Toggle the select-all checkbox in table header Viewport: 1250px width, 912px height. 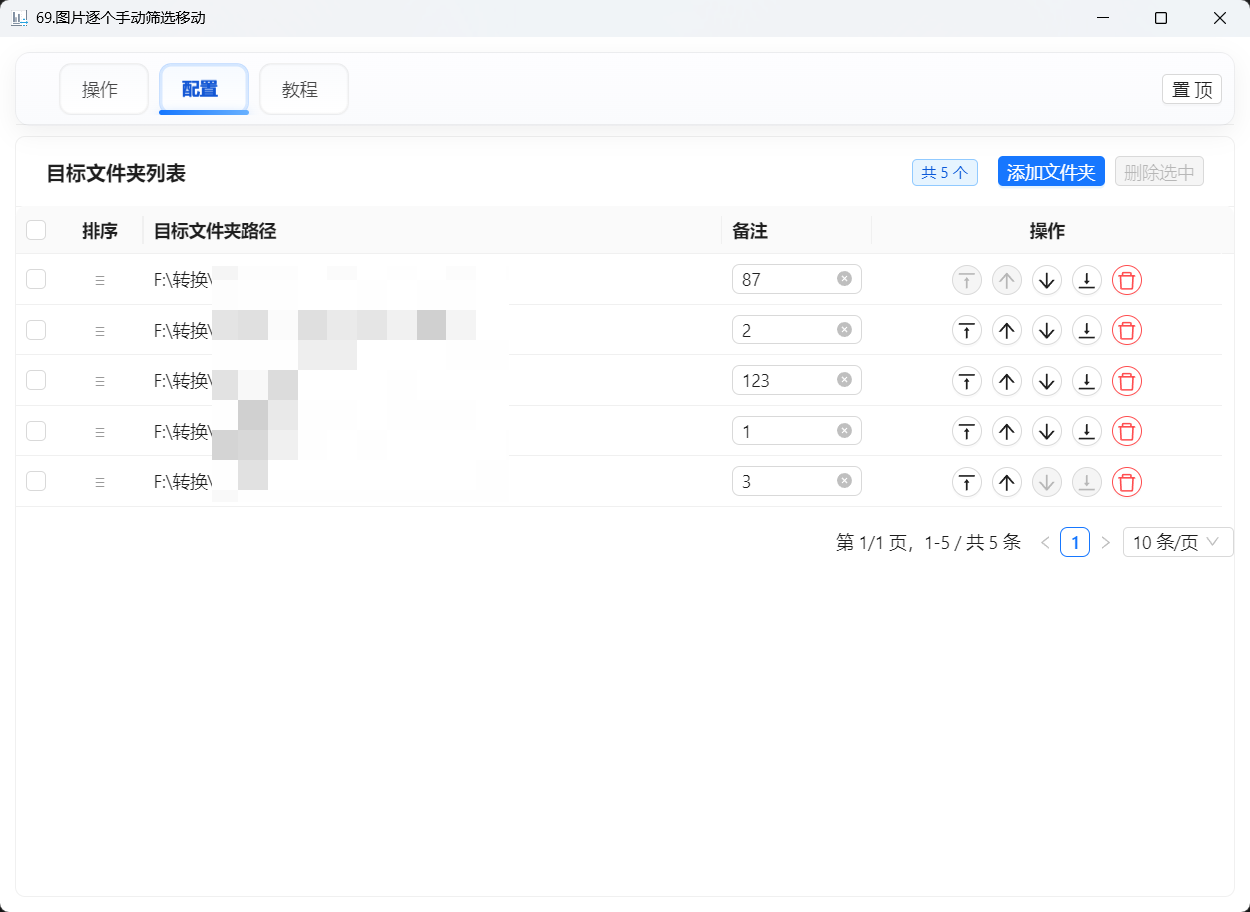(36, 231)
